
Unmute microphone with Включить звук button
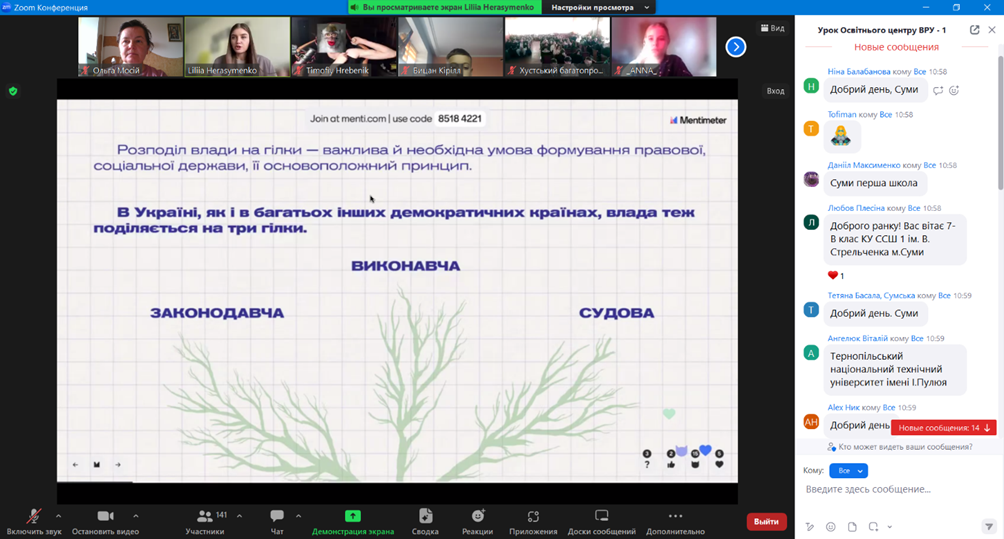coord(33,516)
